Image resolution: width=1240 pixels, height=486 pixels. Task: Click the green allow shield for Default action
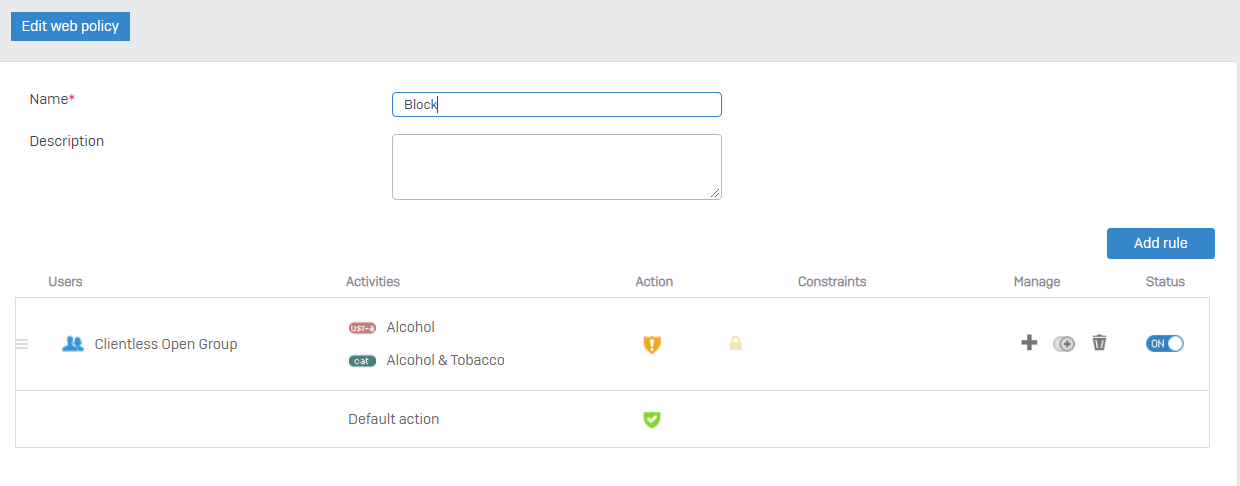click(x=652, y=420)
